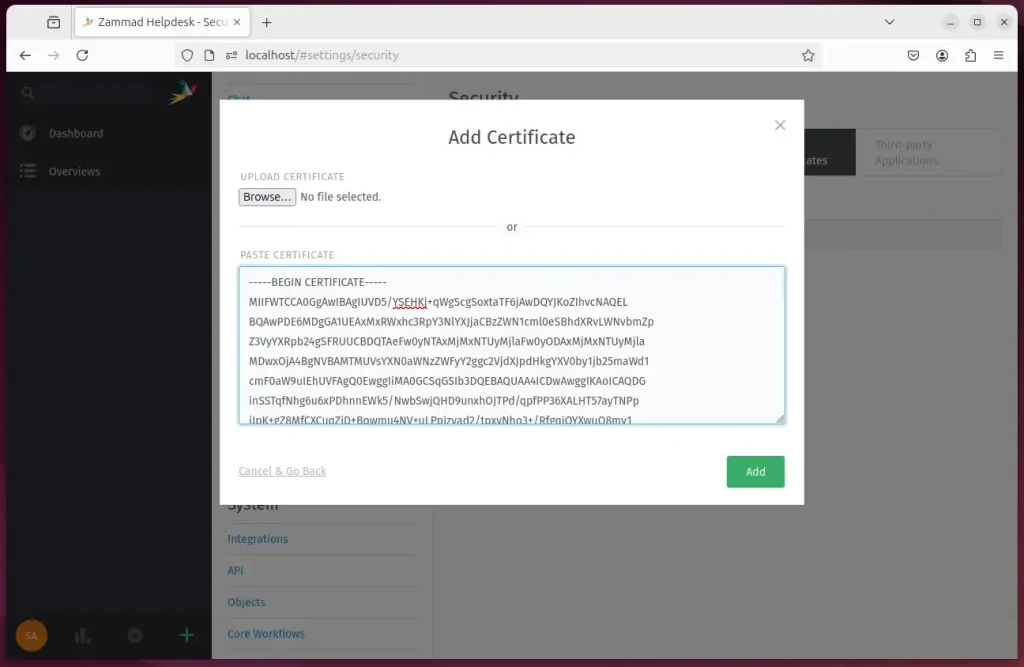Image resolution: width=1024 pixels, height=667 pixels.
Task: Close the Add Certificate dialog
Action: click(780, 125)
